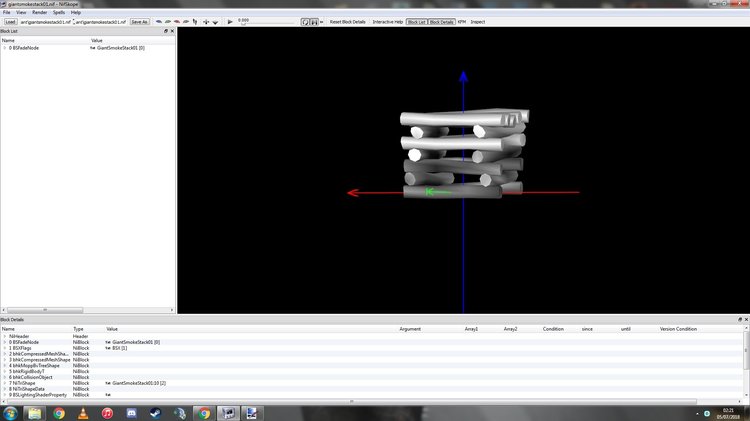This screenshot has width=750, height=421.
Task: Float the Block List panel
Action: [166, 31]
